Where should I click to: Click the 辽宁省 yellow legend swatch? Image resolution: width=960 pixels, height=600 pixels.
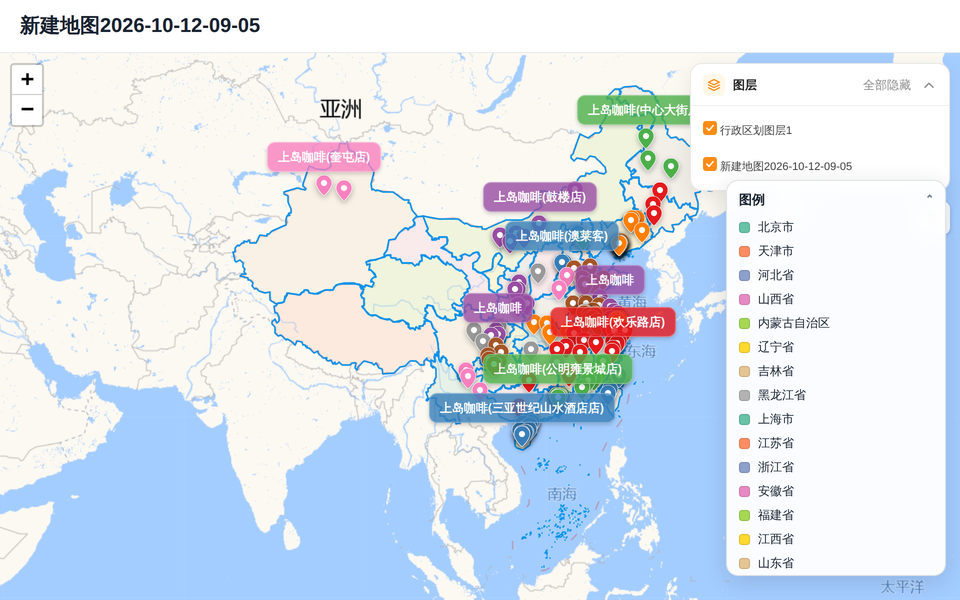point(744,348)
